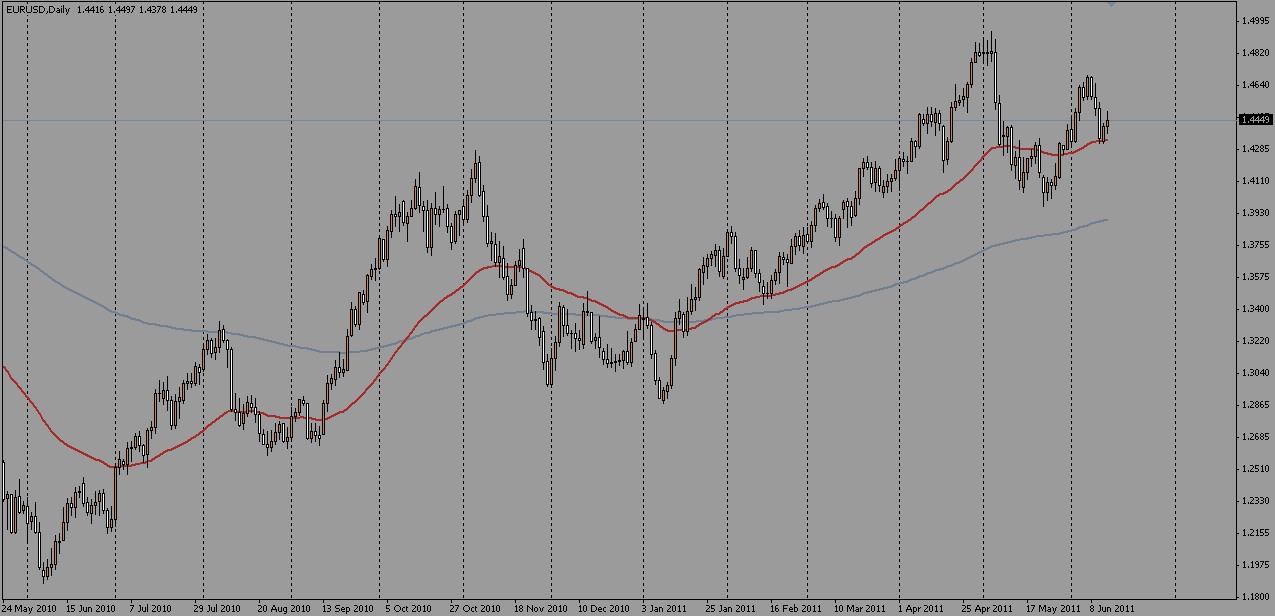Viewport: 1275px width, 616px height.
Task: Click the 1.4820 price axis label
Action: tap(1256, 52)
